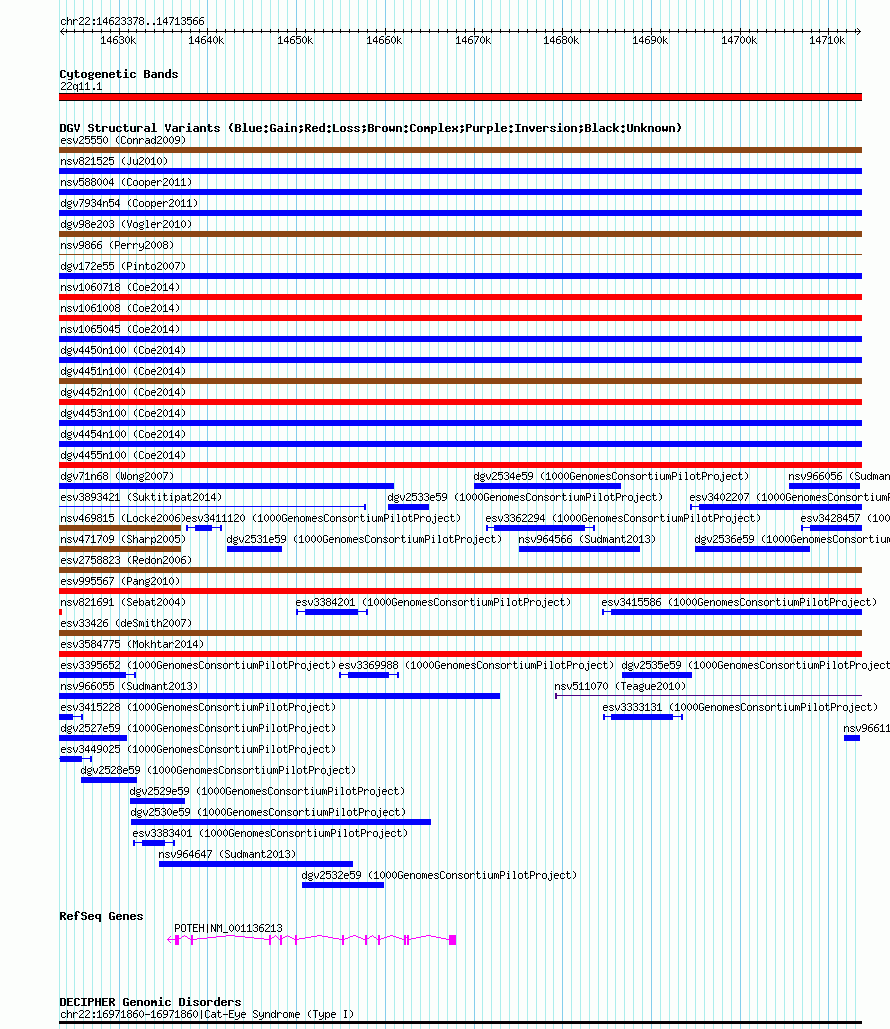Open variant esv3584775 (Mokhtar2014)
The height and width of the screenshot is (1029, 890).
click(132, 644)
